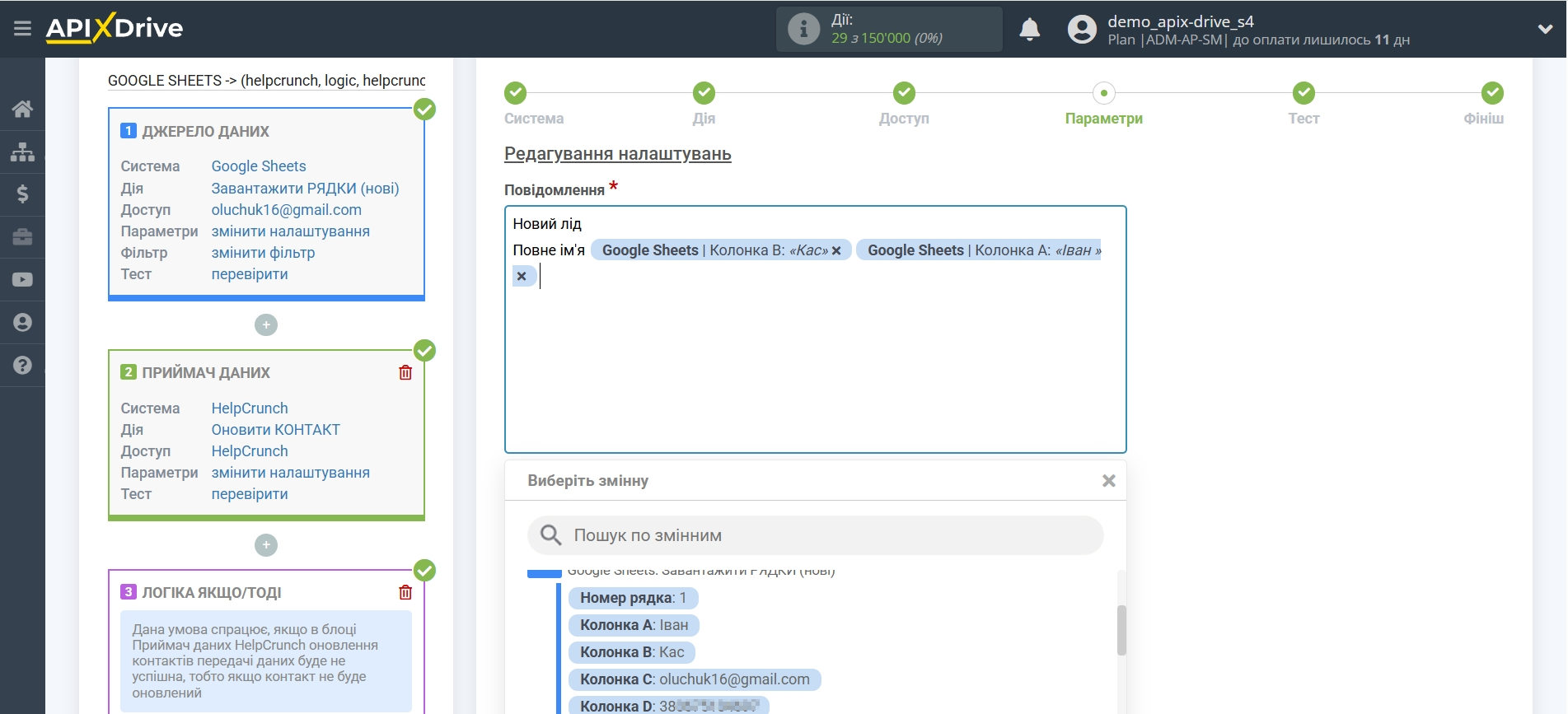Click the variable list scrollbar

pos(1121,630)
